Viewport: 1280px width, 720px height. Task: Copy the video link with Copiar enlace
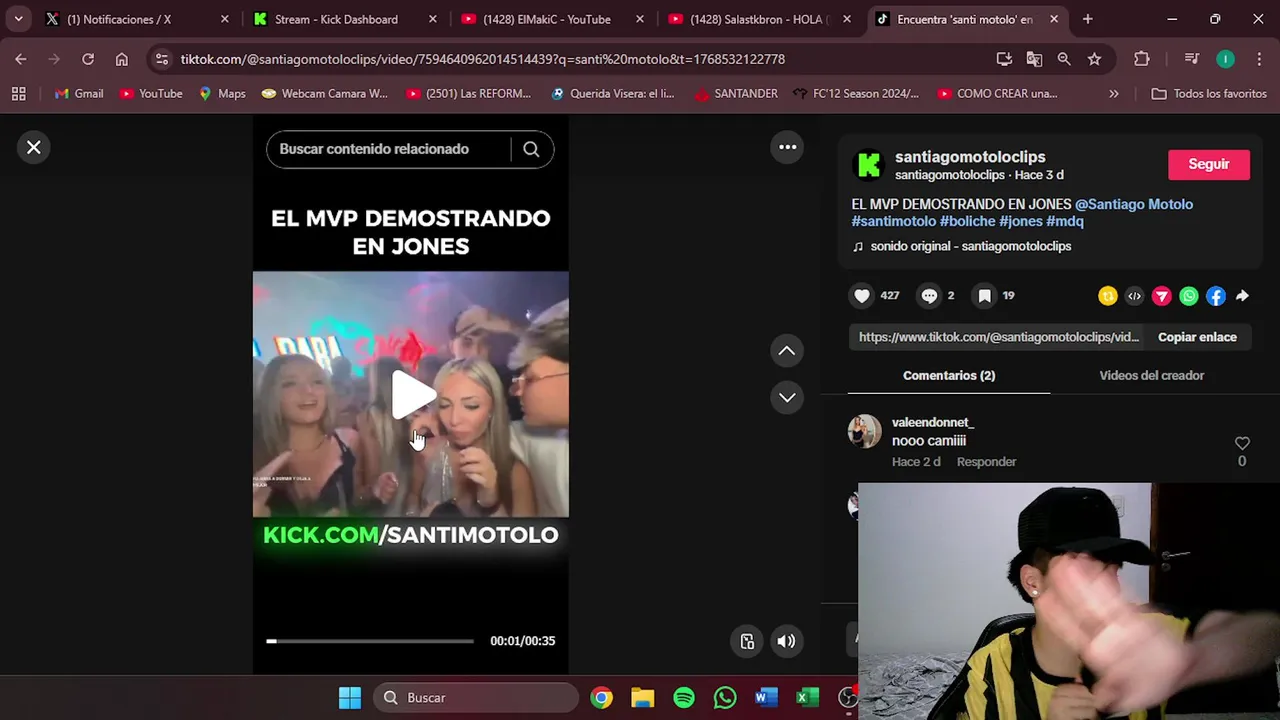coord(1197,337)
